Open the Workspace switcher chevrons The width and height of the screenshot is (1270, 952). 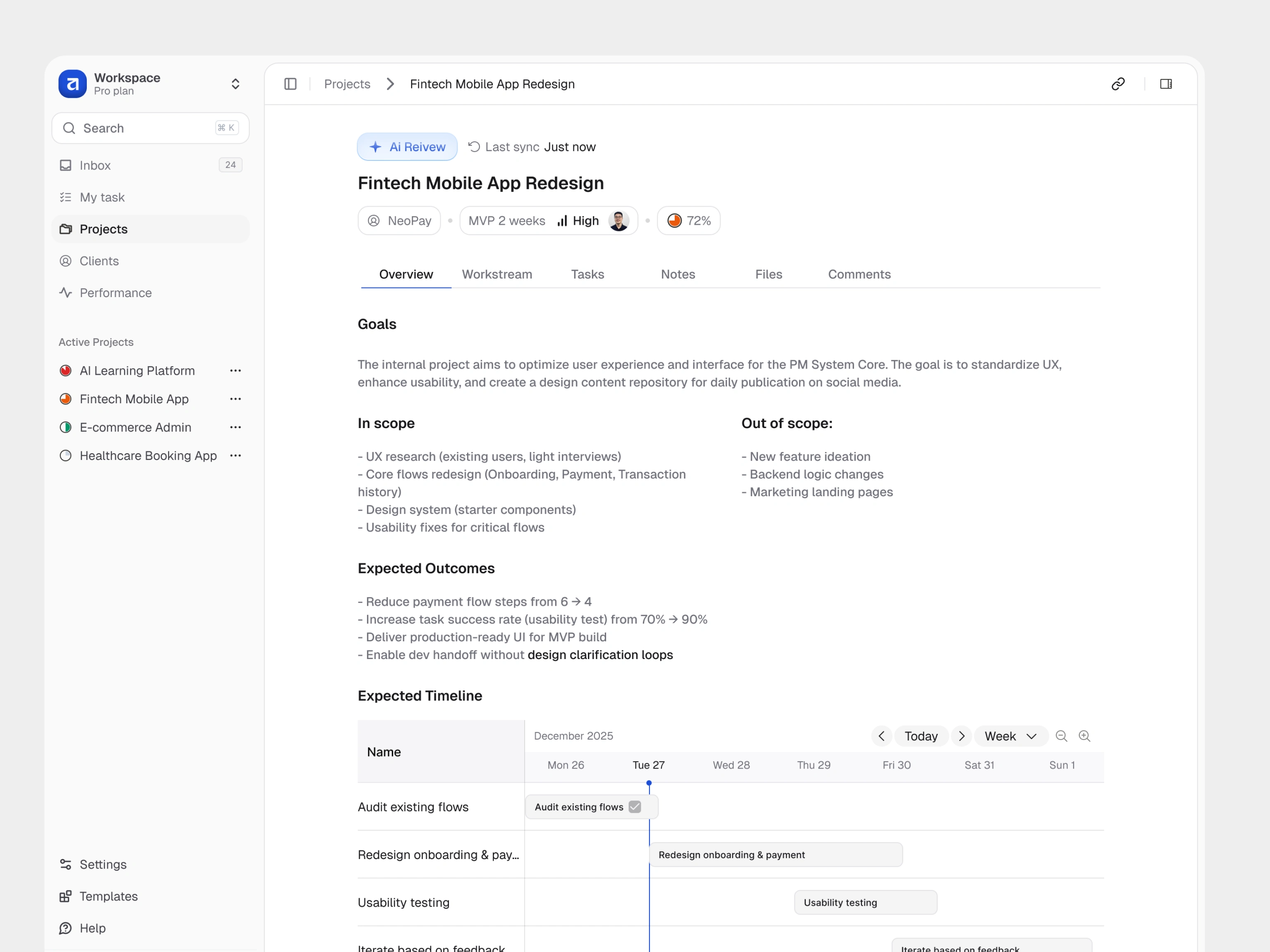coord(235,84)
